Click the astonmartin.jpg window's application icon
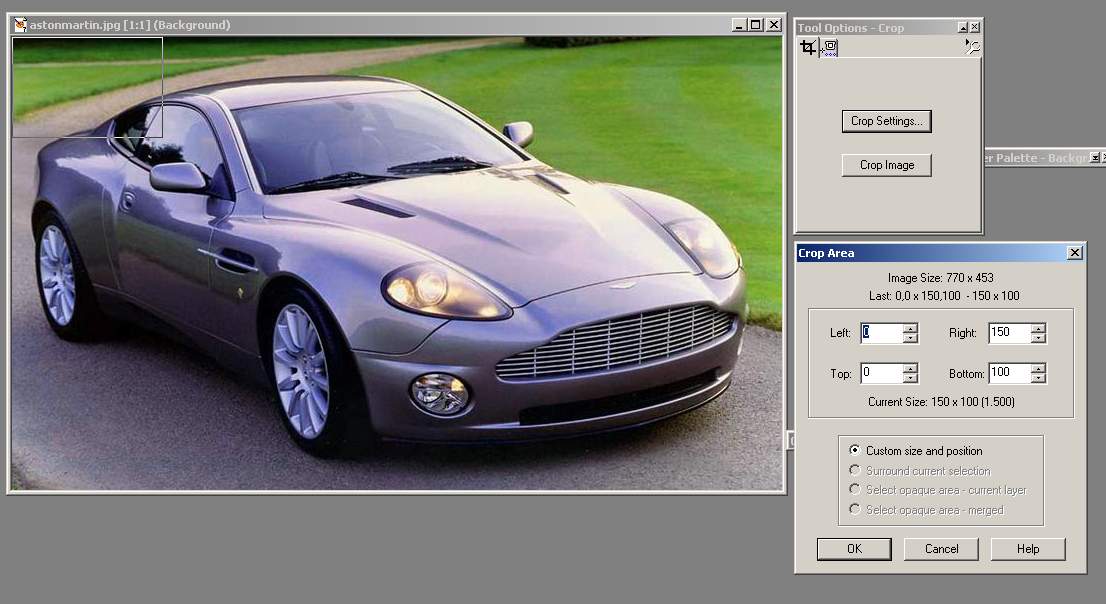1106x604 pixels. [20, 25]
